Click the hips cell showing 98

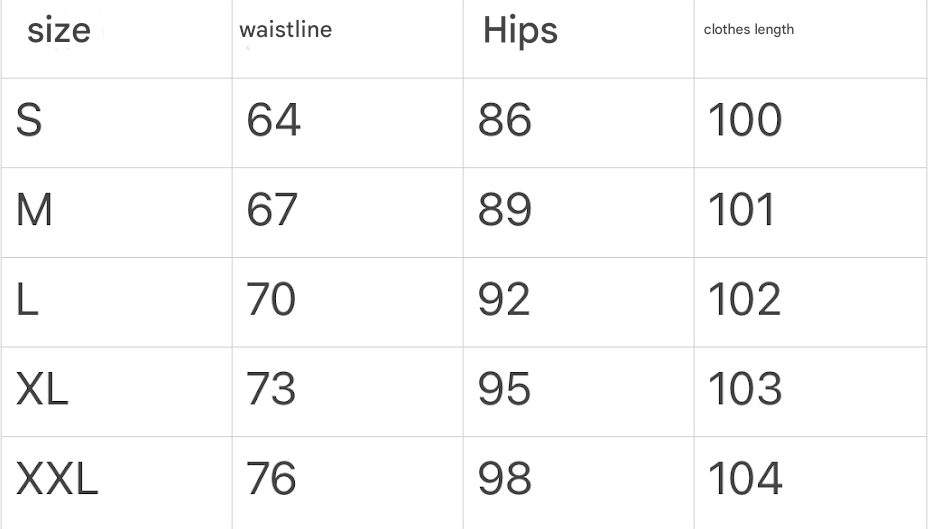click(x=504, y=480)
